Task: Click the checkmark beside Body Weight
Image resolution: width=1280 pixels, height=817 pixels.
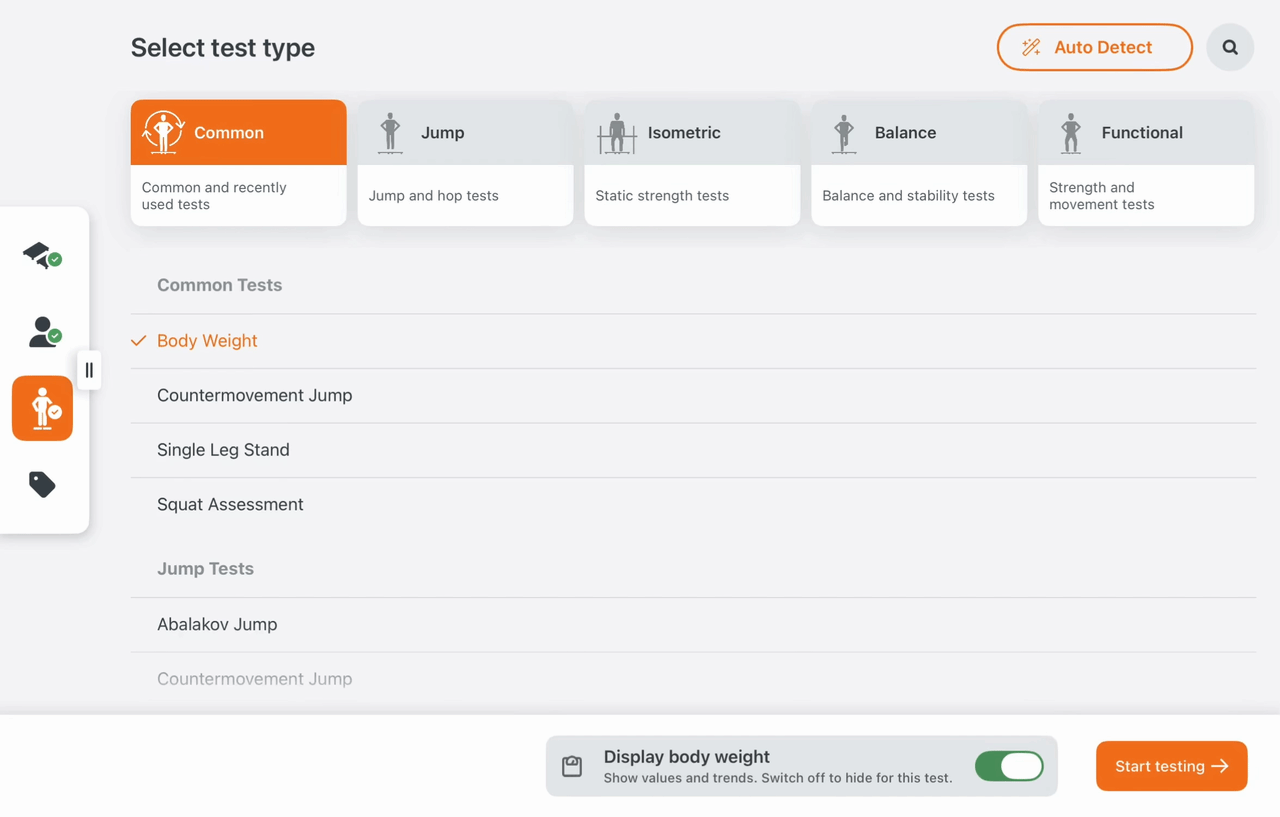Action: click(139, 341)
